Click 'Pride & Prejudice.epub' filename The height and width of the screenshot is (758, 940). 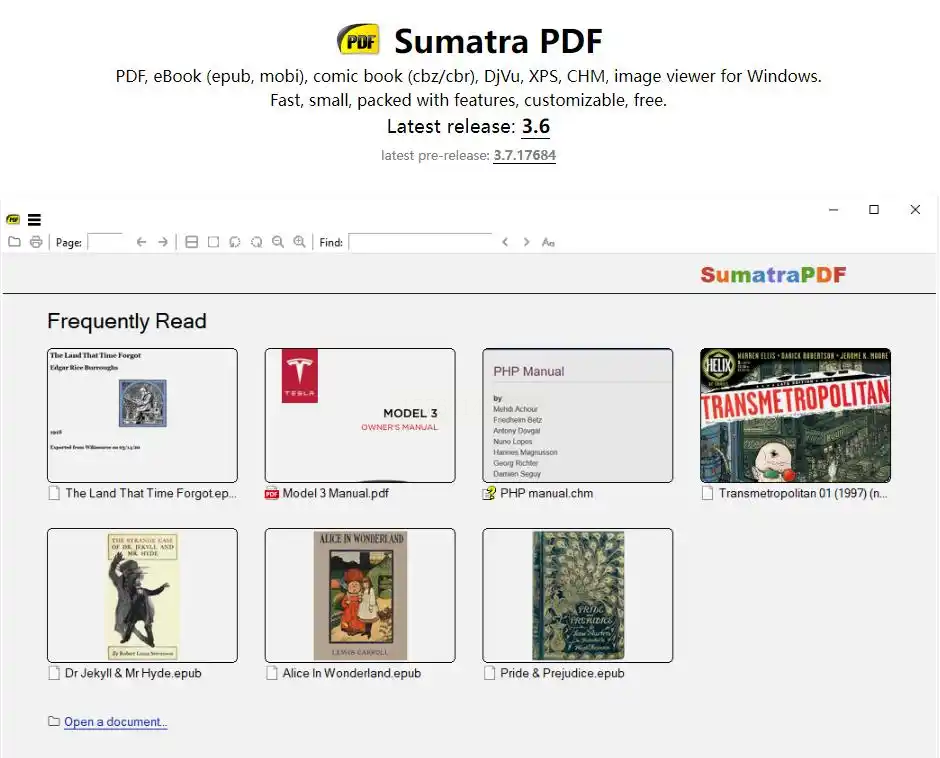click(x=562, y=673)
